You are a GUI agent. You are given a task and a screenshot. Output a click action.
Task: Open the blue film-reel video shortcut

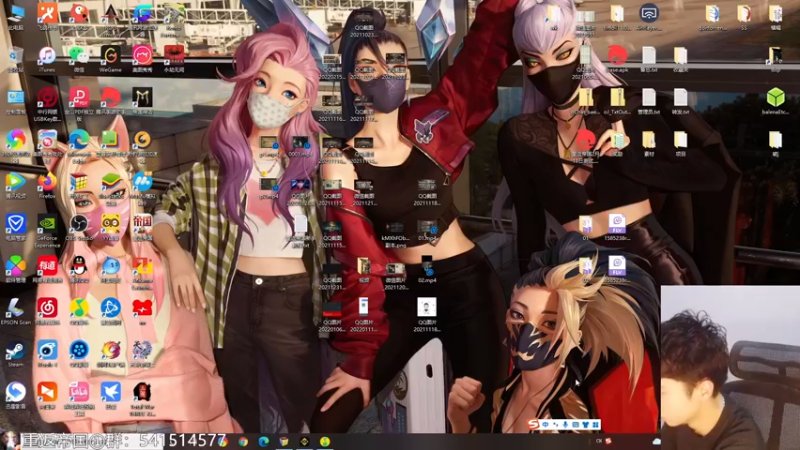pos(79,350)
